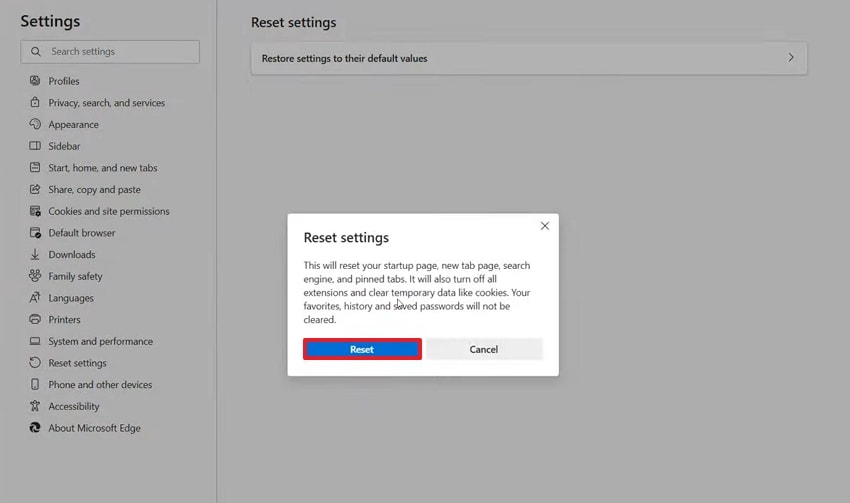Go to Accessibility settings
The image size is (850, 503).
[x=74, y=407]
